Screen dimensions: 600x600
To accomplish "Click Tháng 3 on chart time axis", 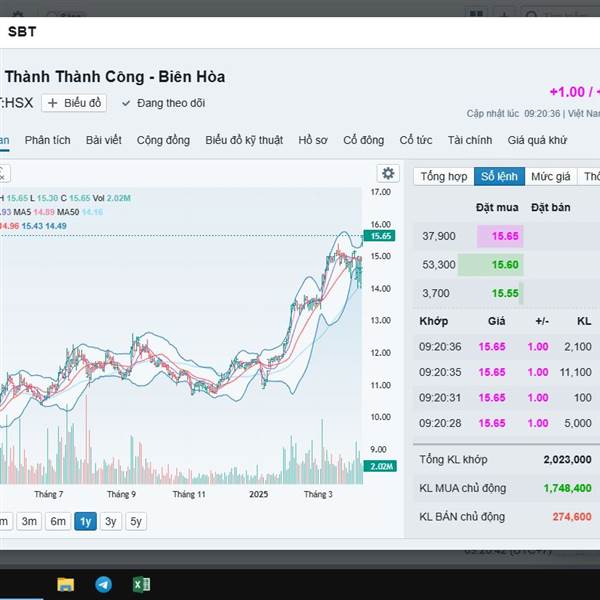I will coord(318,494).
